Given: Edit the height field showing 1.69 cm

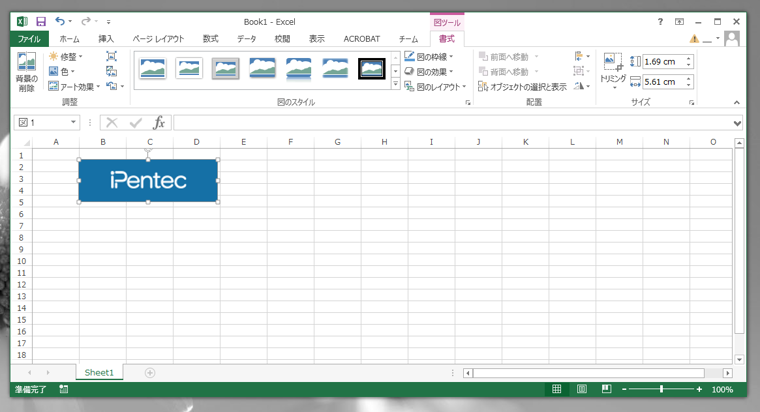Looking at the screenshot, I should pos(663,62).
